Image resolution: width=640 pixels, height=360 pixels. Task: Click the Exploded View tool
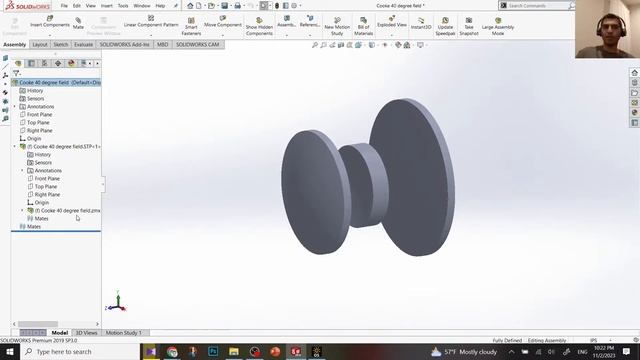[x=392, y=22]
